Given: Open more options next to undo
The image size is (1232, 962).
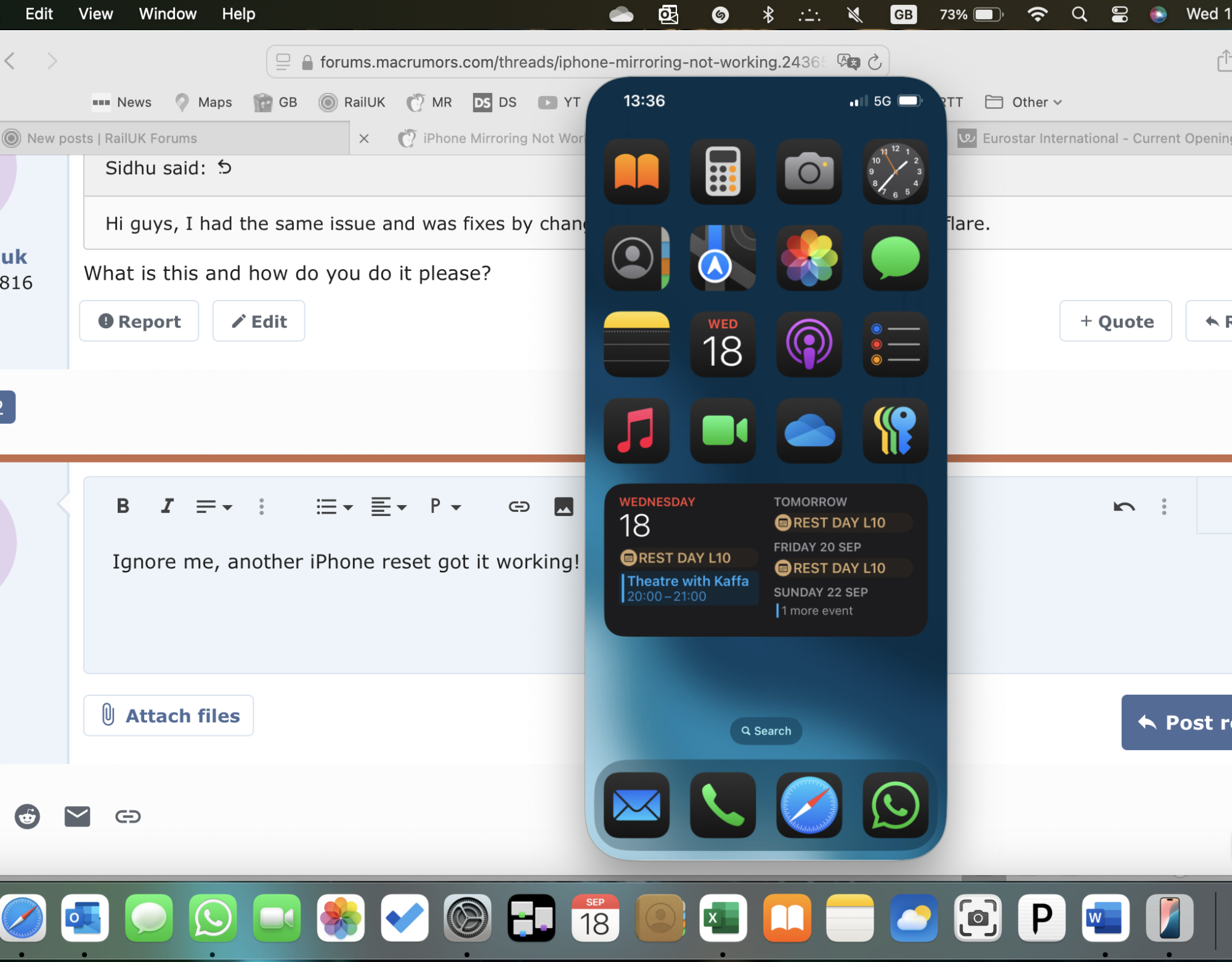Looking at the screenshot, I should pos(1164,506).
